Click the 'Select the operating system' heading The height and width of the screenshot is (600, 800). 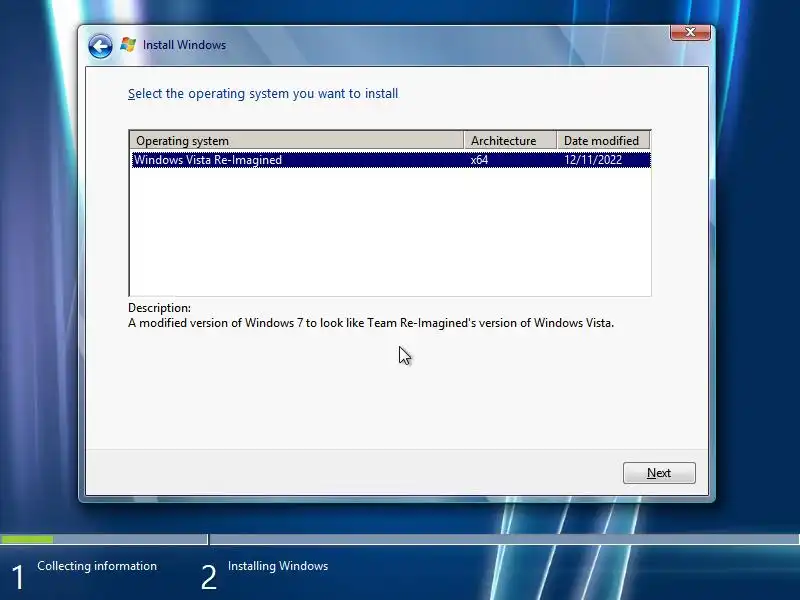click(x=263, y=94)
